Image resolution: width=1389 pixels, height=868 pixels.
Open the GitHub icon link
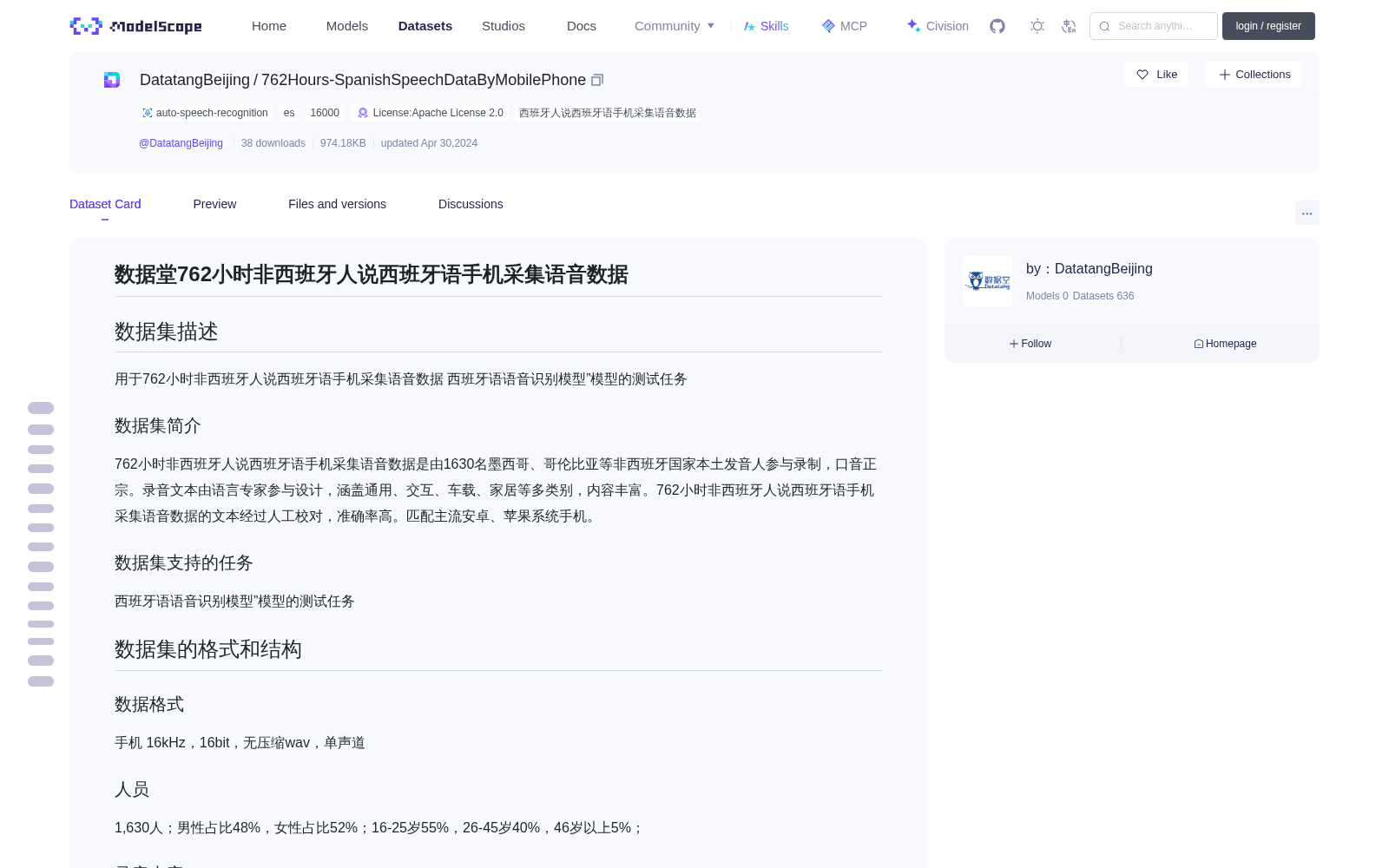pyautogui.click(x=997, y=26)
